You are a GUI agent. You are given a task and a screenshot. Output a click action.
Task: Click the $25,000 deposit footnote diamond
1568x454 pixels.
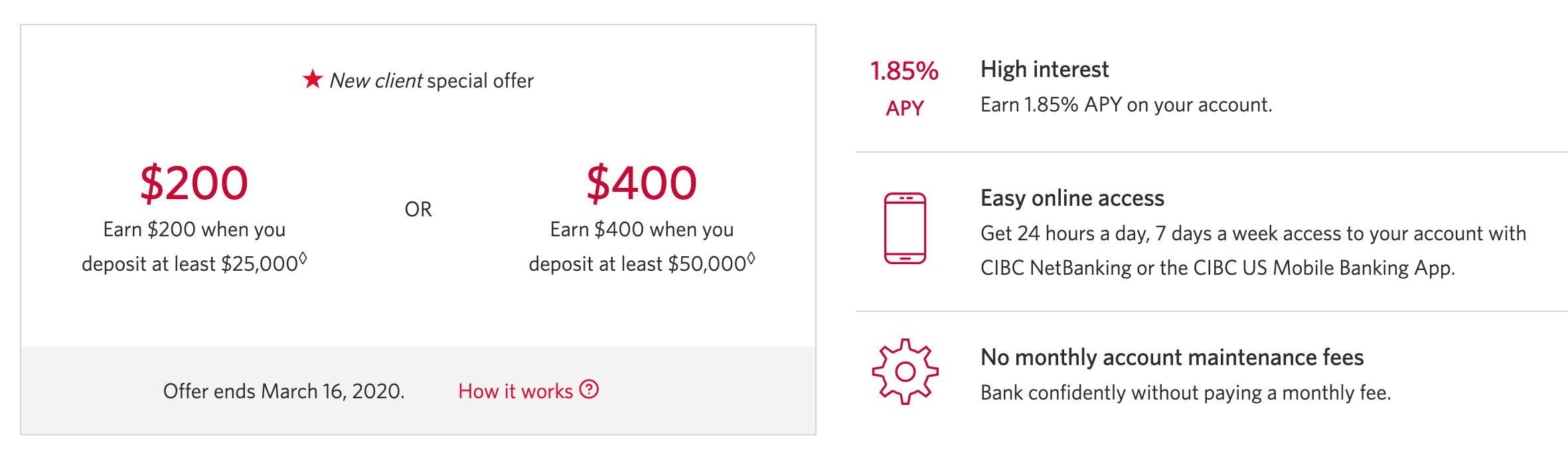coord(303,258)
